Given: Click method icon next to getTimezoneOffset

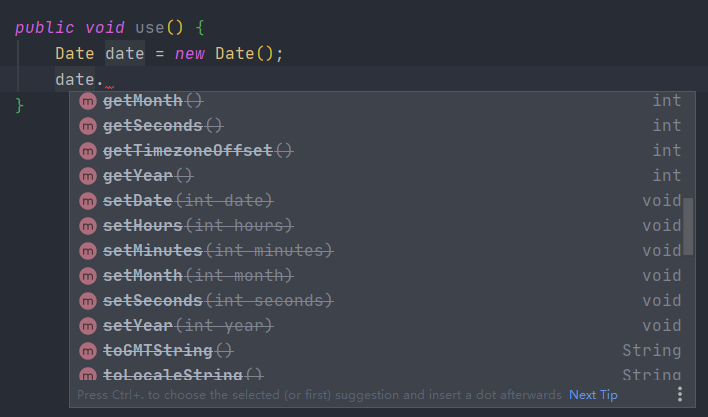Looking at the screenshot, I should [88, 151].
